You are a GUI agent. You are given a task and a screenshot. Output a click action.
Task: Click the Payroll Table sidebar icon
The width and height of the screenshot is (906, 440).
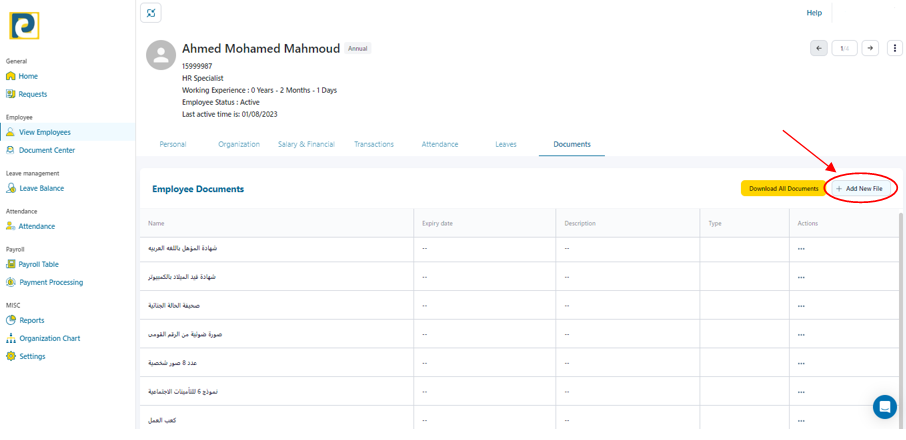[11, 264]
